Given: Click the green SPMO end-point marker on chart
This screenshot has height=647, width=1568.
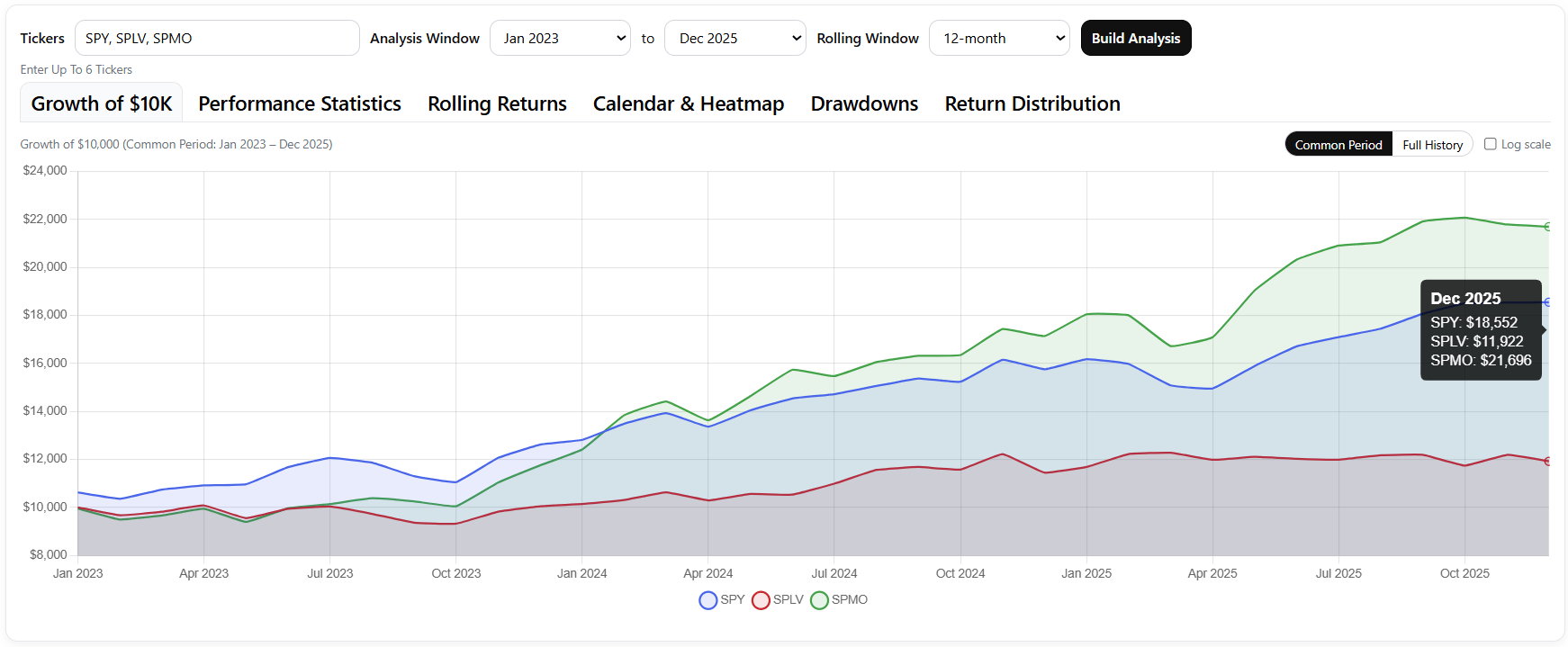Looking at the screenshot, I should click(1548, 227).
